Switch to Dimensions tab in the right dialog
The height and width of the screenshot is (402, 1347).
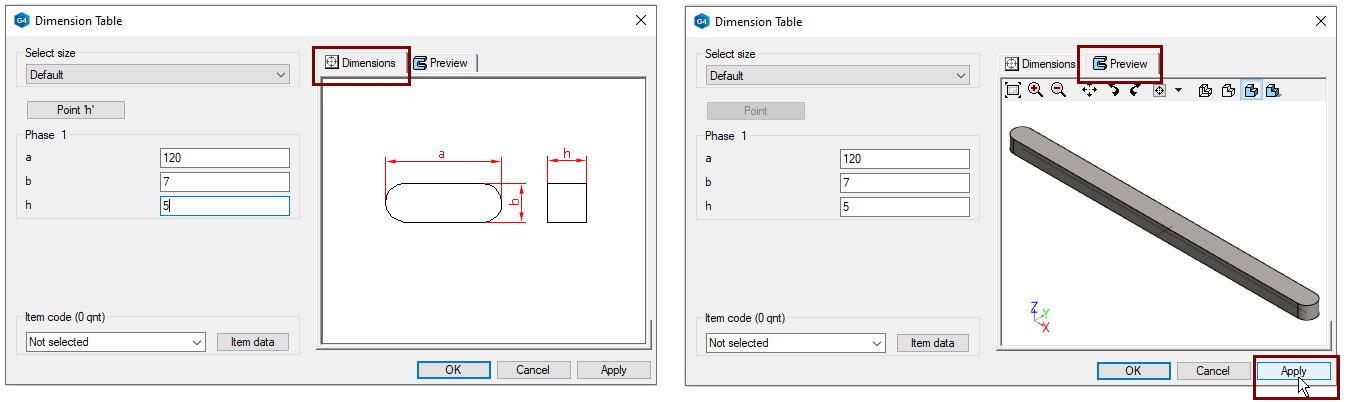point(1039,64)
